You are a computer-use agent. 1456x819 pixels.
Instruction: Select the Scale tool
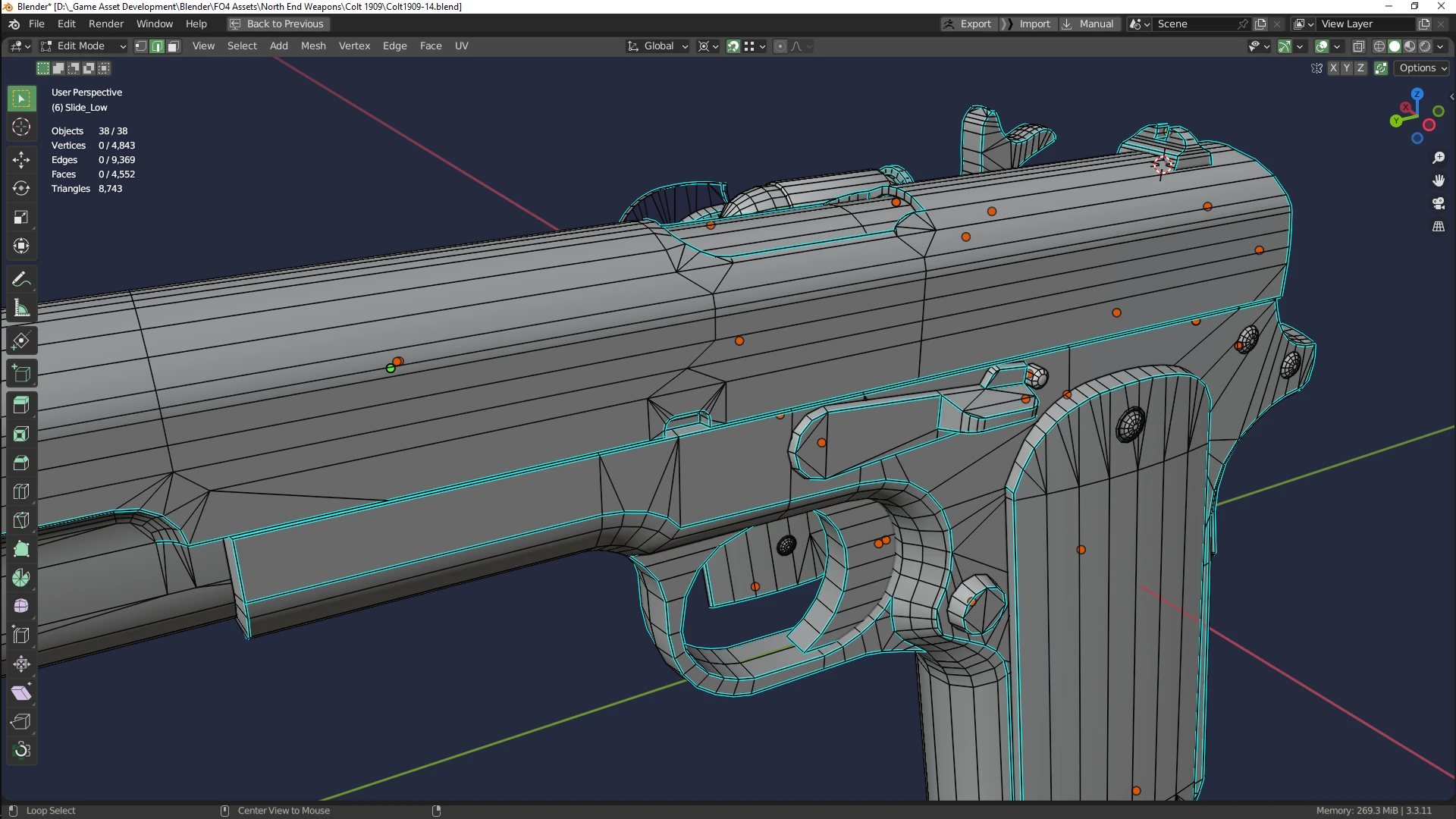coord(21,218)
